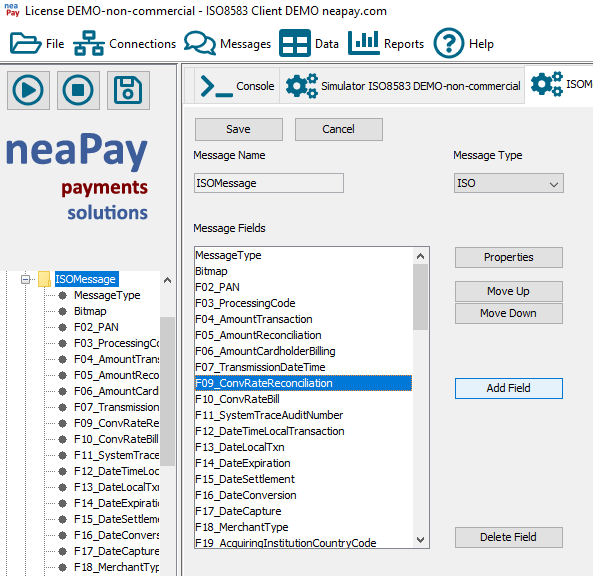
Task: Select F11_SystemTrace in the tree
Action: click(116, 455)
